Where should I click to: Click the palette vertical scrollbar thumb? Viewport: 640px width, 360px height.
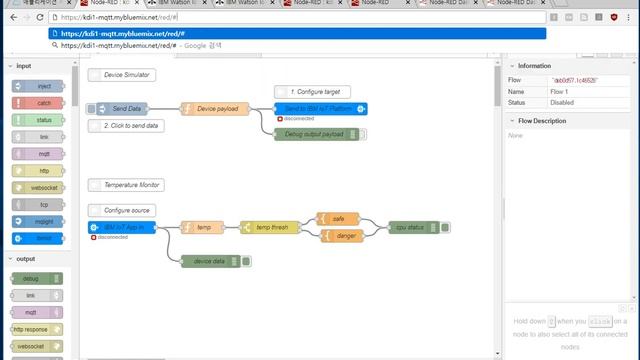75,86
